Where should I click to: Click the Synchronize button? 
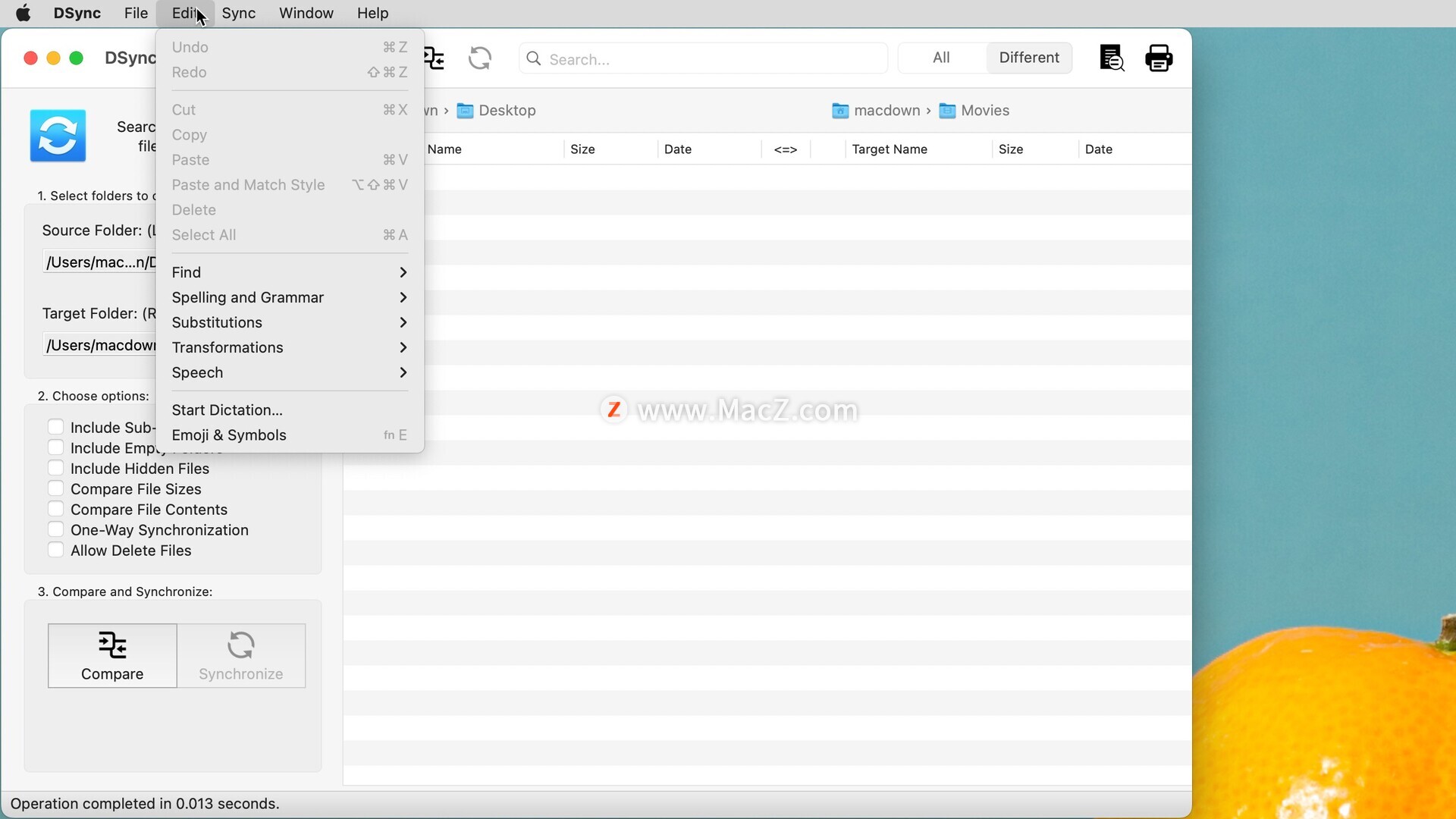point(241,656)
